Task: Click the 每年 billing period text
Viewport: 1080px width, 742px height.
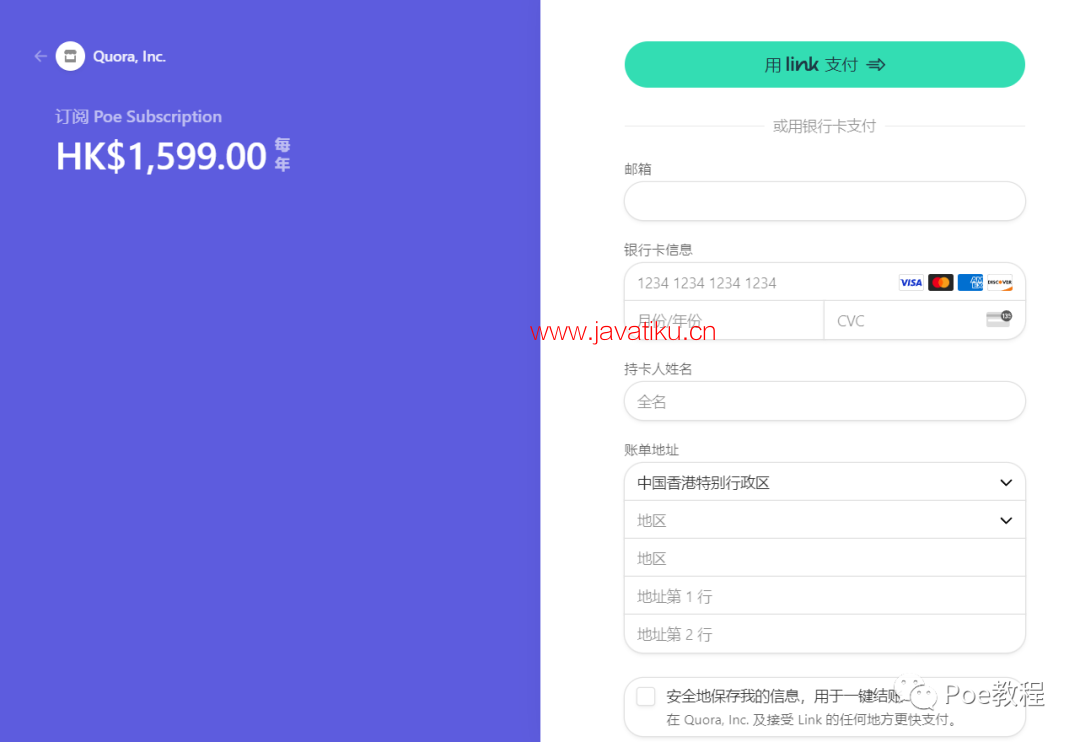Action: tap(282, 154)
